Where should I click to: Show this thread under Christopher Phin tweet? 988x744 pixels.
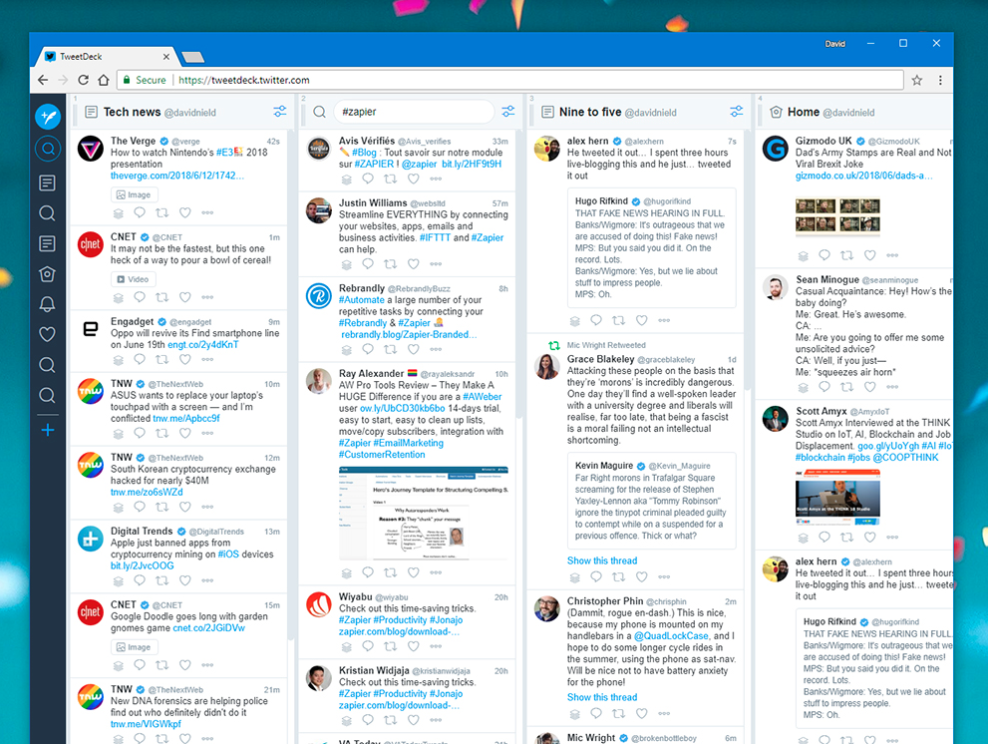click(x=602, y=697)
